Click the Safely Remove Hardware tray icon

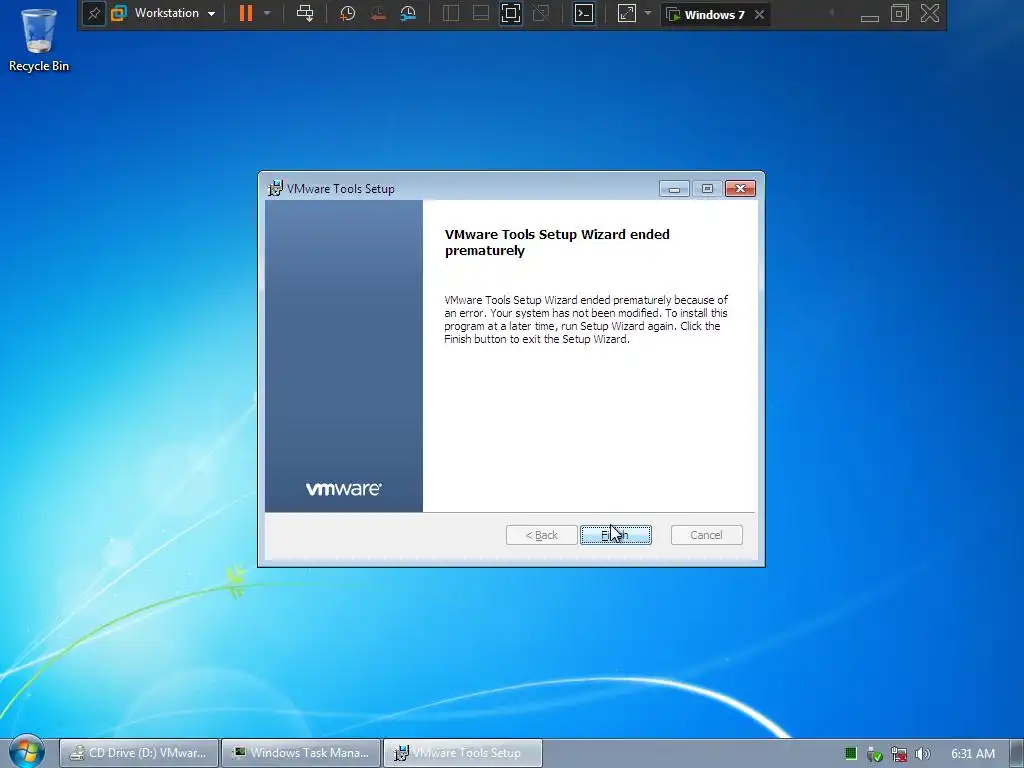pyautogui.click(x=874, y=754)
